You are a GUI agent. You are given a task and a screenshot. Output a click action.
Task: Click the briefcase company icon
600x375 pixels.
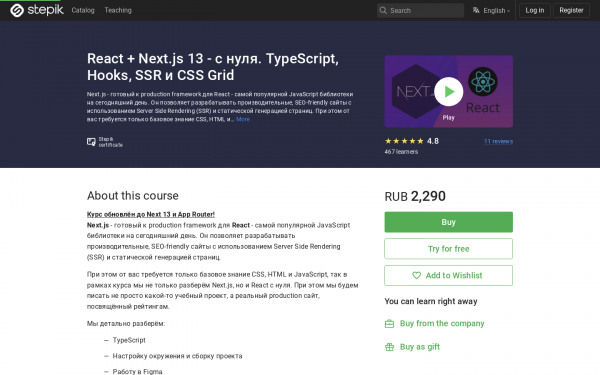tap(389, 324)
